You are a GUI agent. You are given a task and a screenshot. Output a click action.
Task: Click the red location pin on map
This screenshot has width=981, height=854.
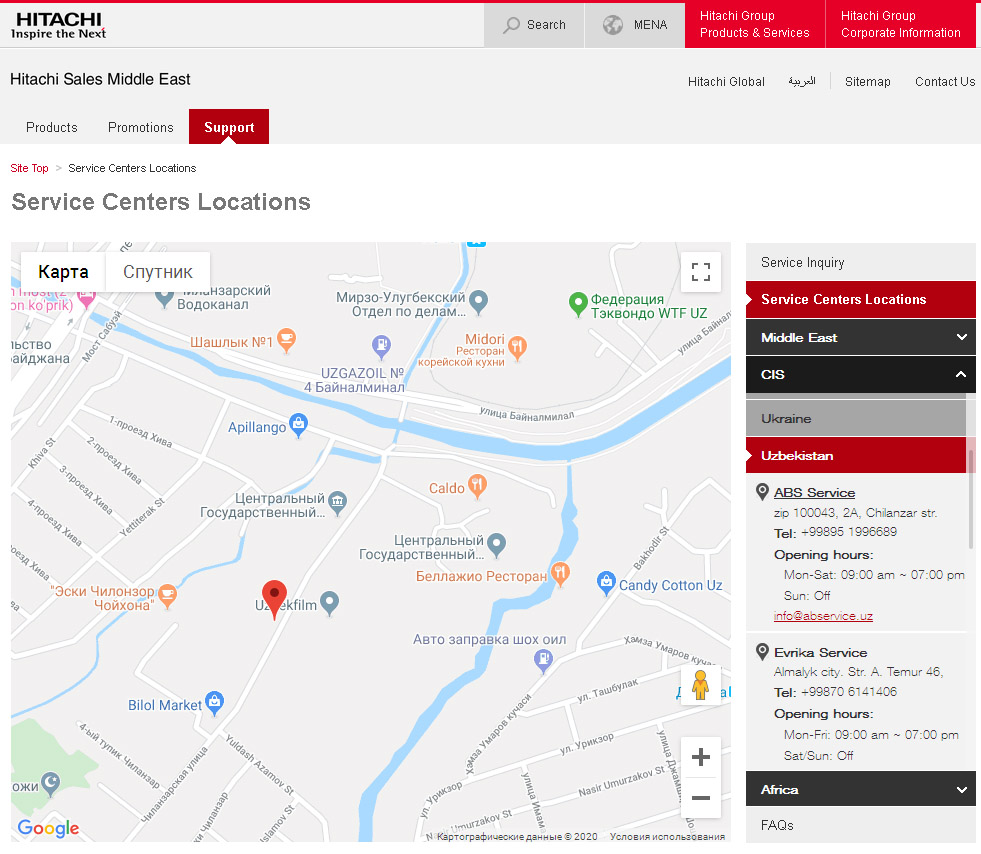tap(274, 598)
